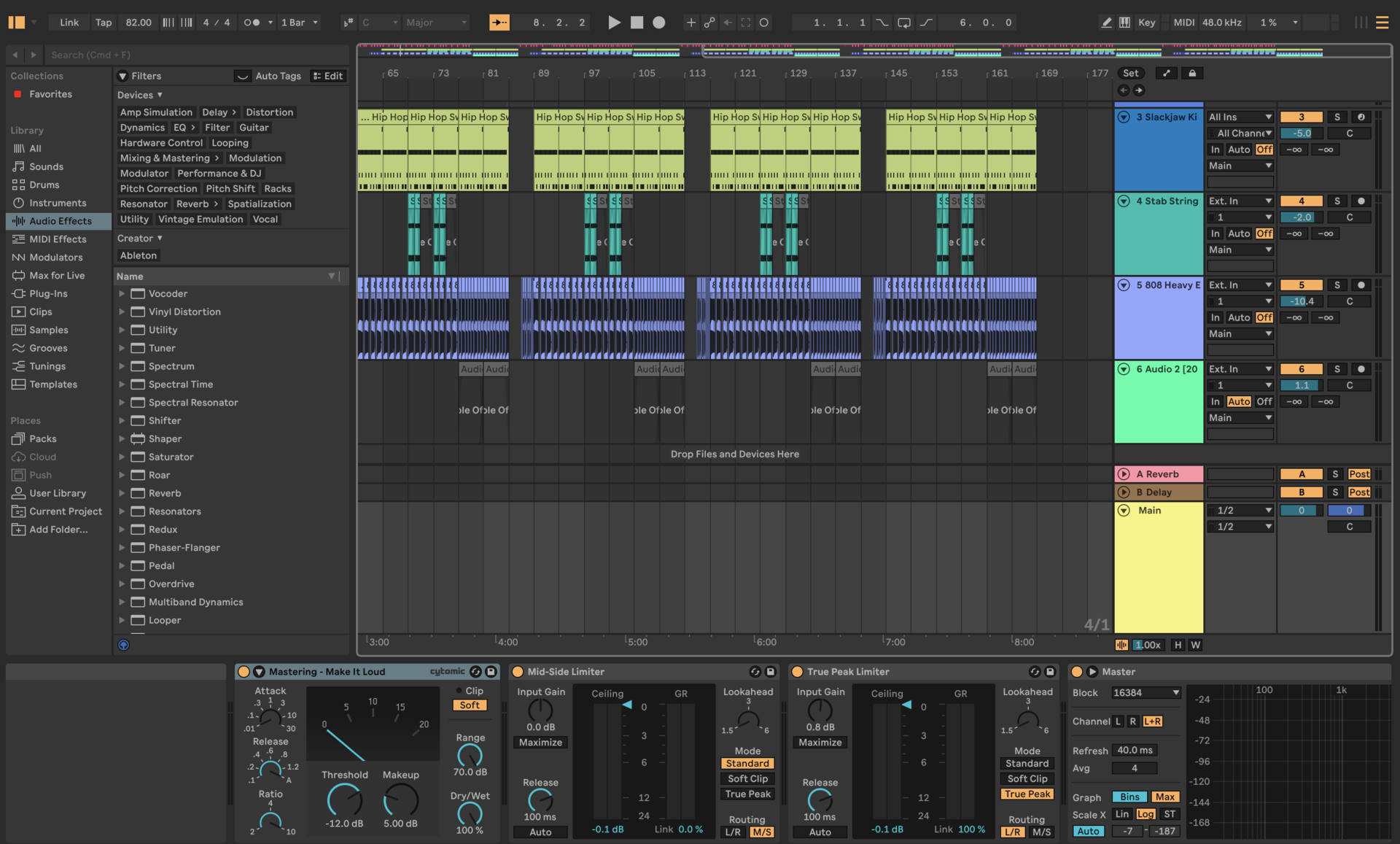Click the Tap tempo button
The image size is (1400, 844).
tap(104, 23)
